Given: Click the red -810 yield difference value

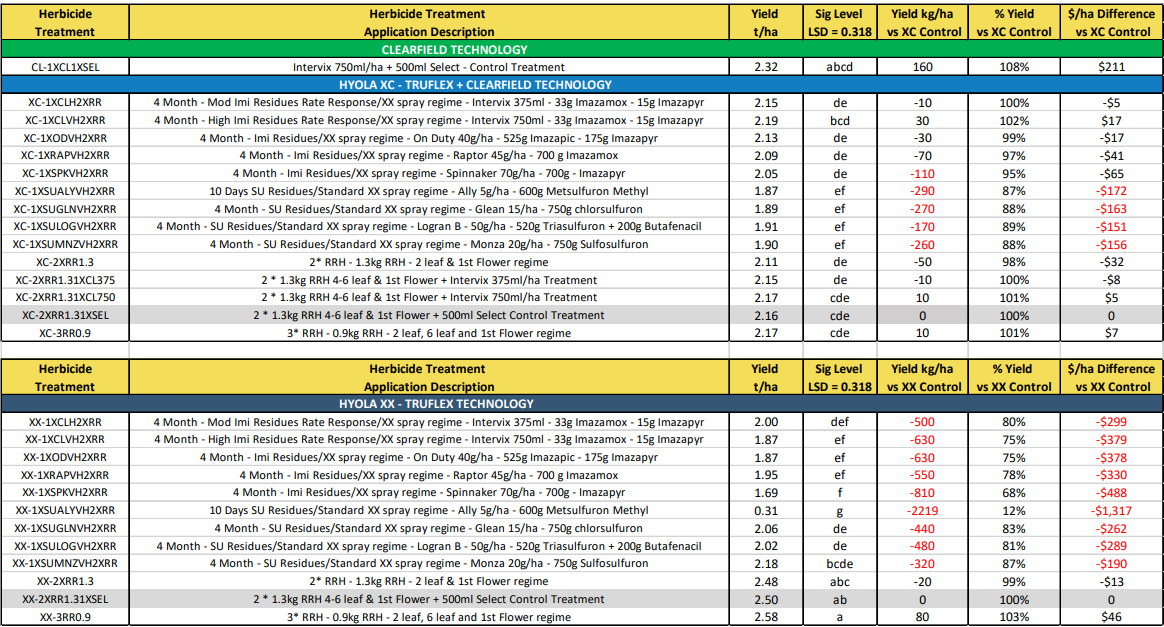Looking at the screenshot, I should point(923,492).
